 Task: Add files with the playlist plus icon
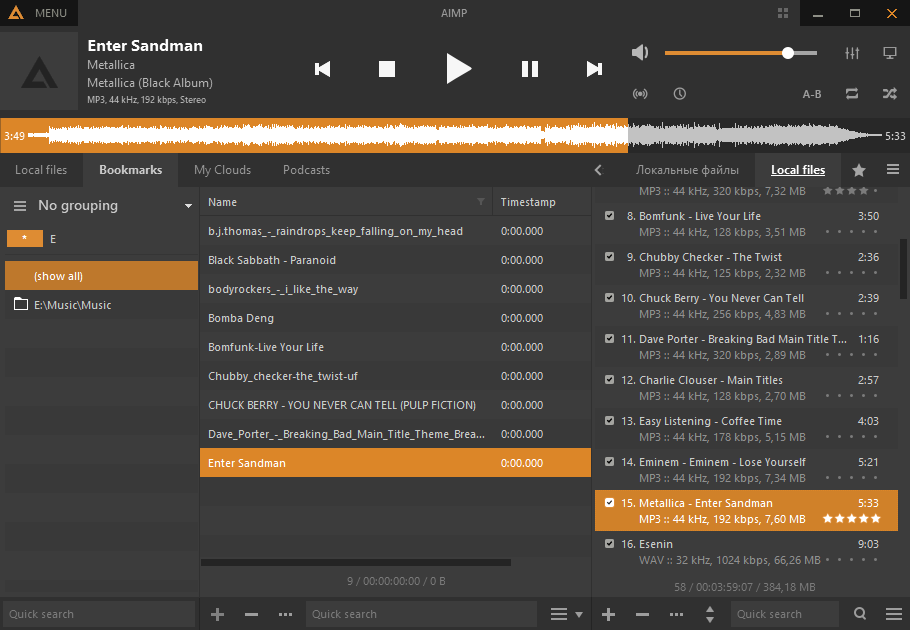pos(608,614)
